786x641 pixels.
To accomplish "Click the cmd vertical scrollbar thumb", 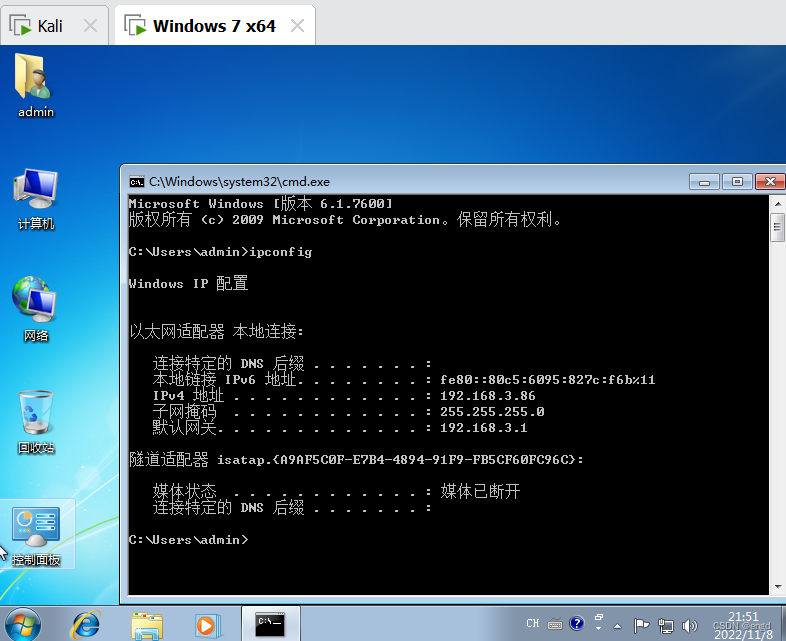I will 777,228.
